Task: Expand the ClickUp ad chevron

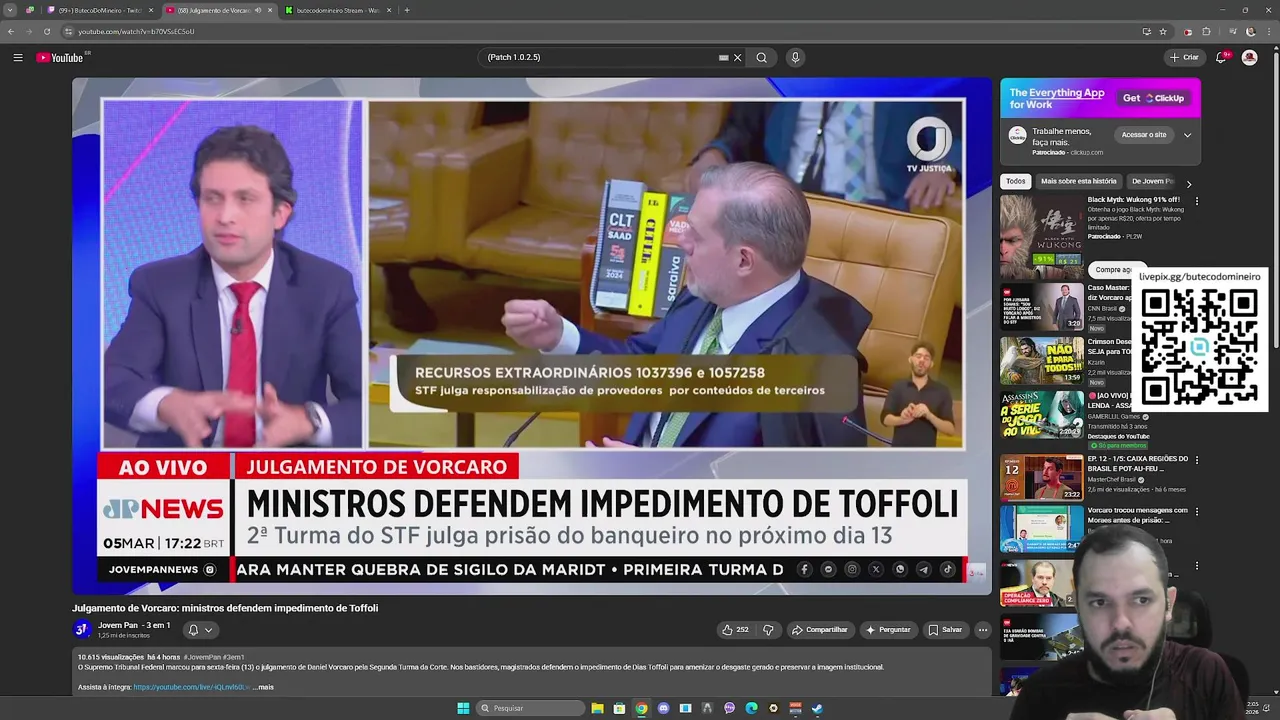Action: click(1188, 135)
